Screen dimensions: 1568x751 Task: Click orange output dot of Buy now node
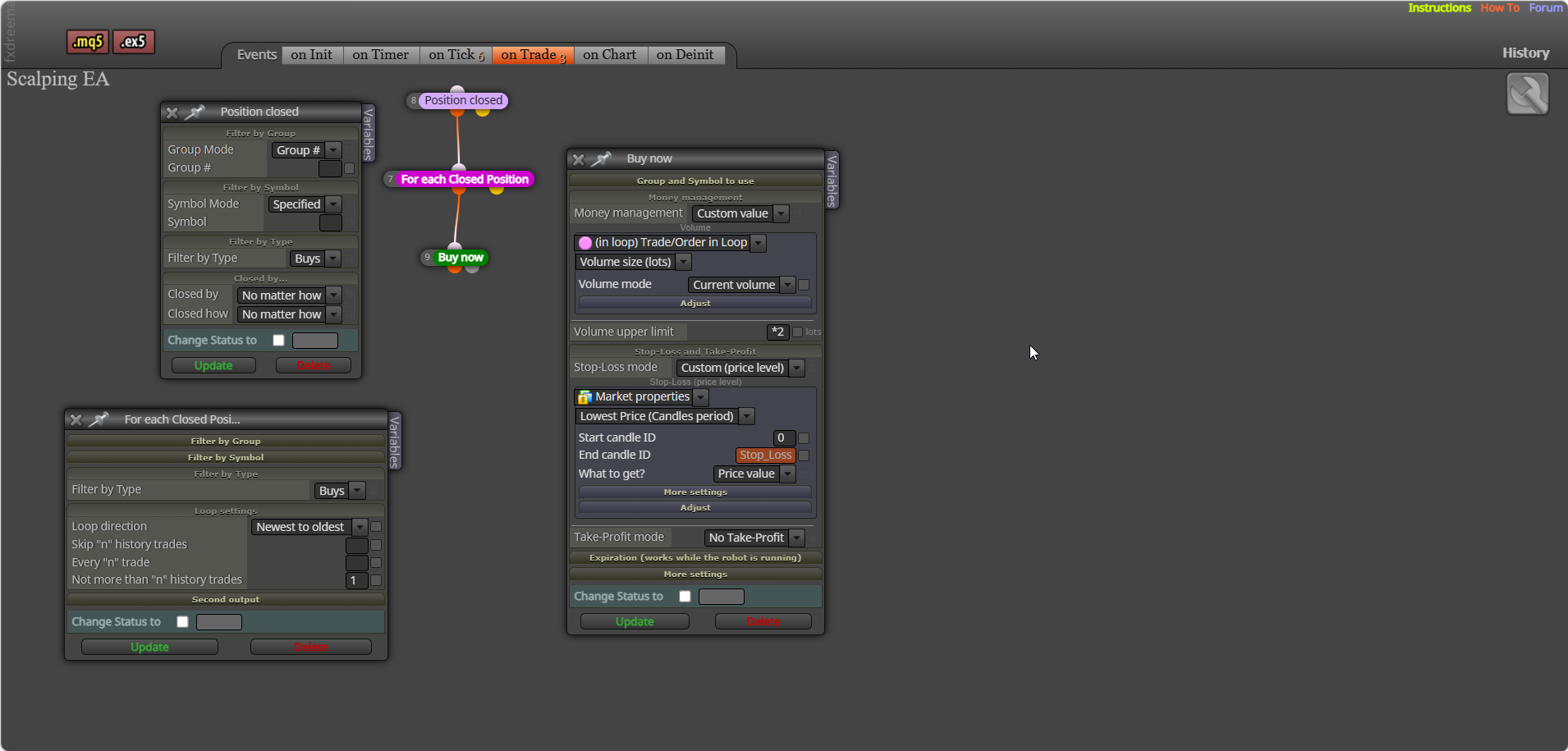click(x=454, y=268)
